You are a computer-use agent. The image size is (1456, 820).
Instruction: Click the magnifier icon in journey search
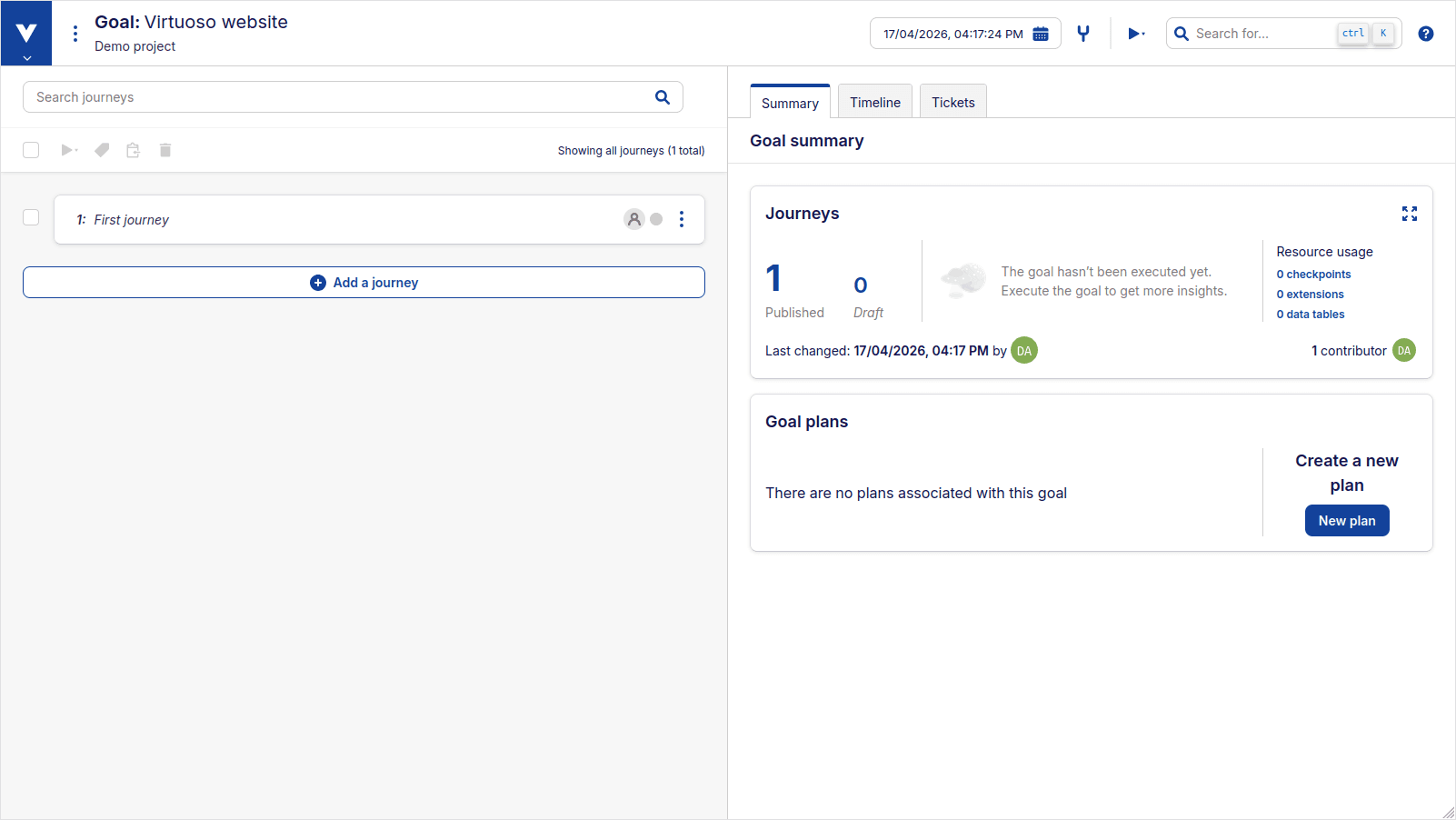pyautogui.click(x=663, y=97)
